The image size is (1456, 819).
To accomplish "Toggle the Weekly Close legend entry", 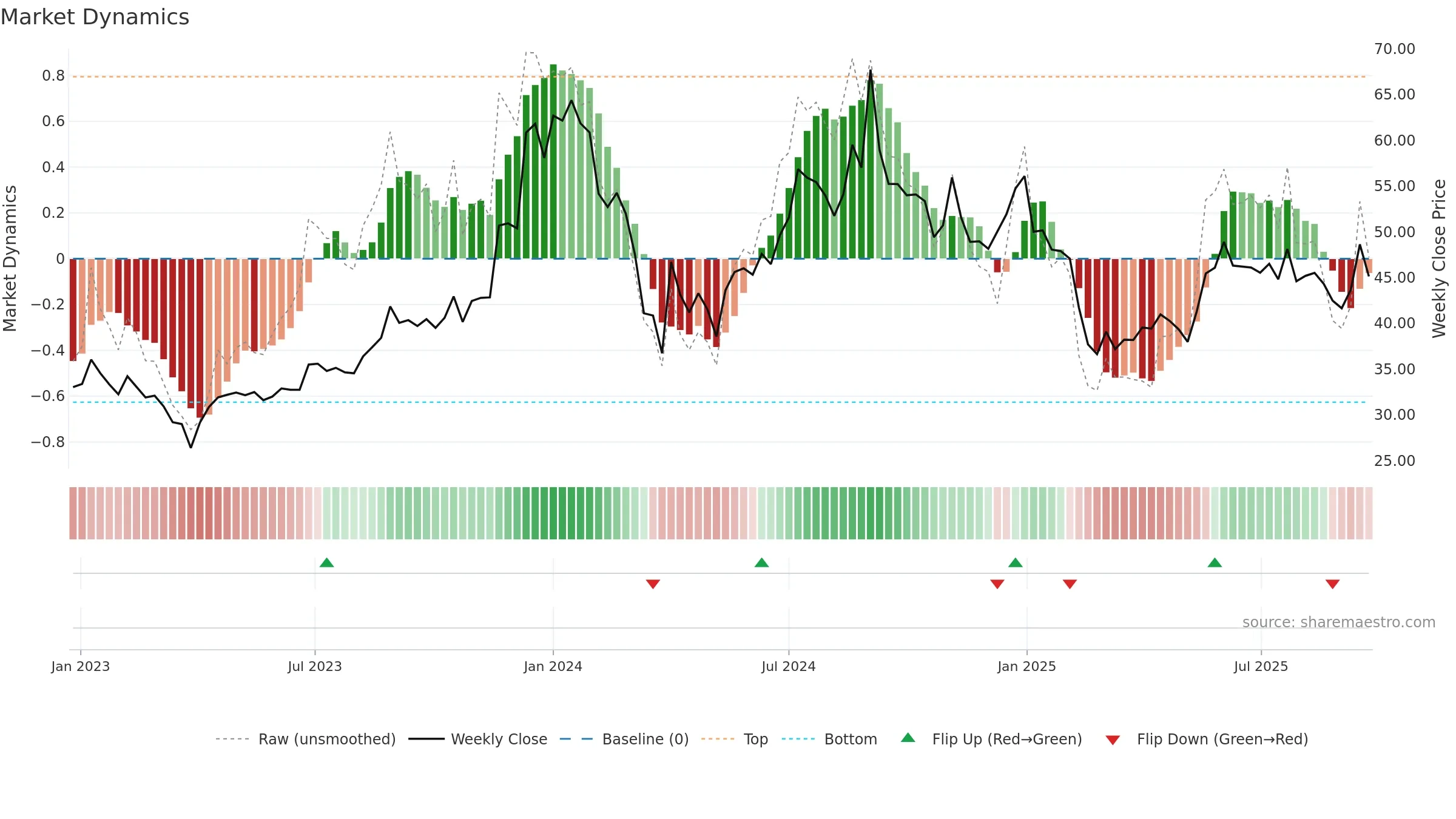I will tap(478, 739).
